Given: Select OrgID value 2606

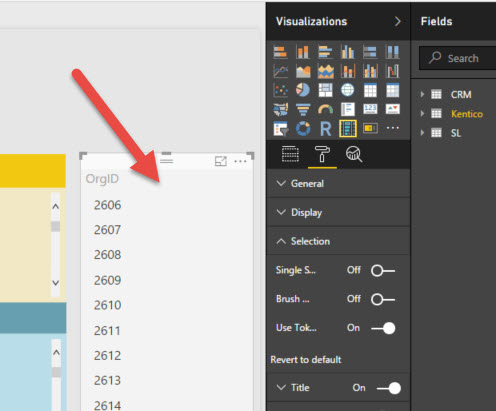Looking at the screenshot, I should click(107, 205).
